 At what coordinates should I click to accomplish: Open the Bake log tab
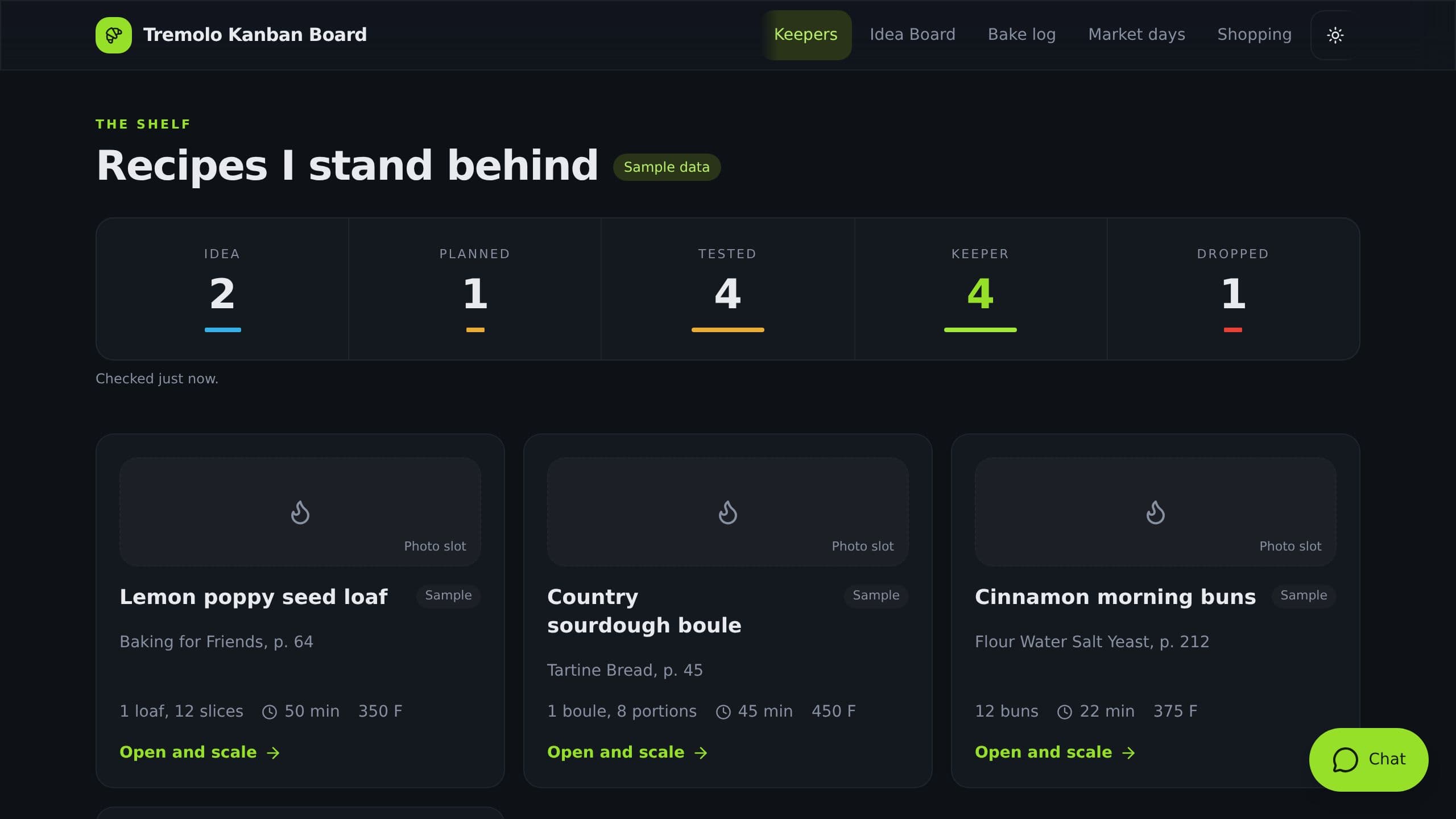(1021, 35)
